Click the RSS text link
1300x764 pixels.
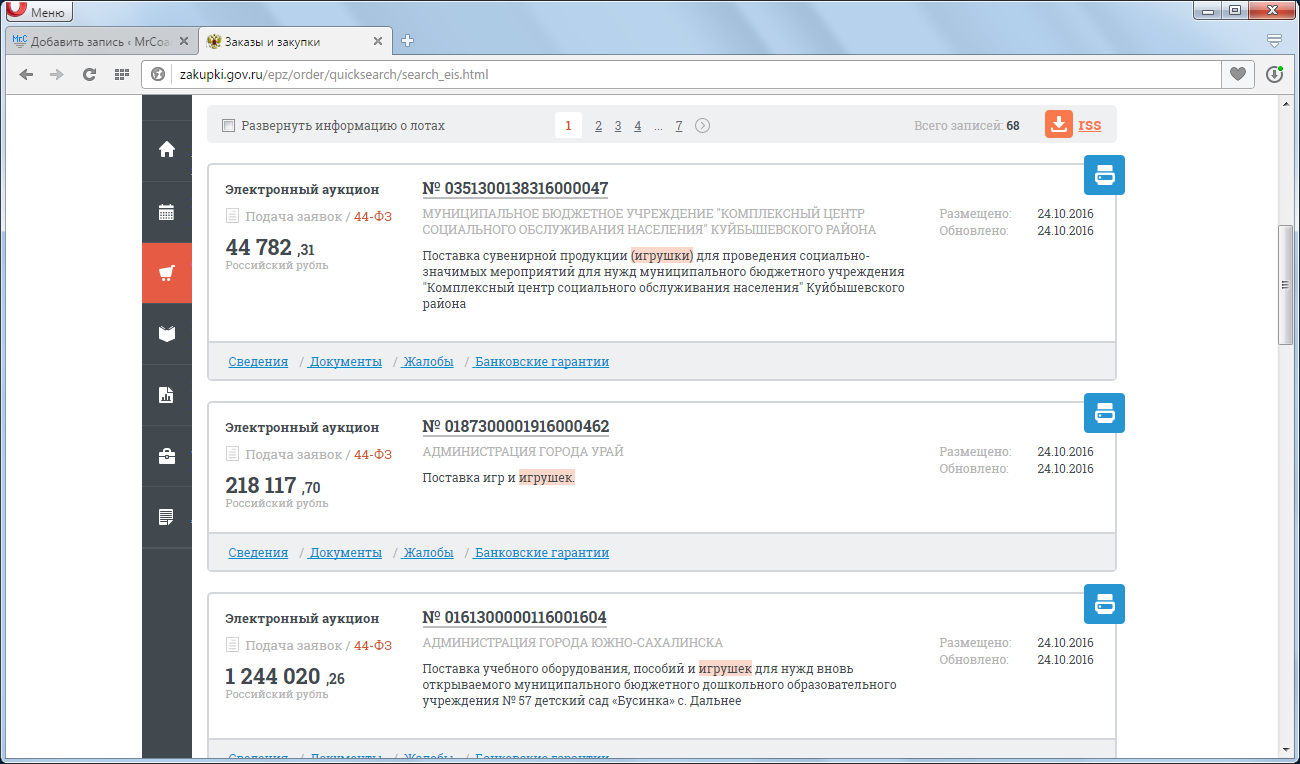pos(1089,125)
